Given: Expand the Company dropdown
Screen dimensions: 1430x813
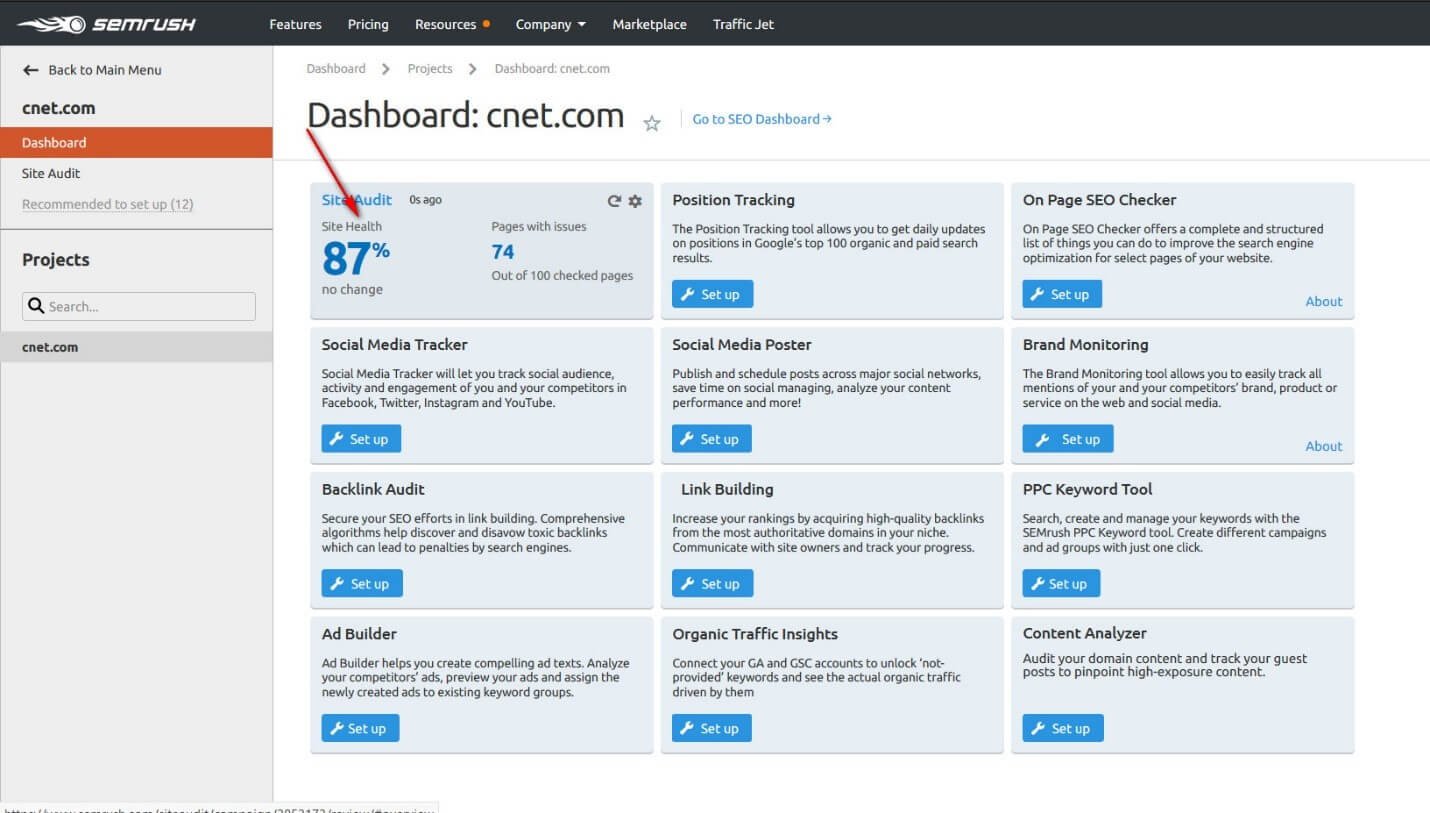Looking at the screenshot, I should pos(551,24).
